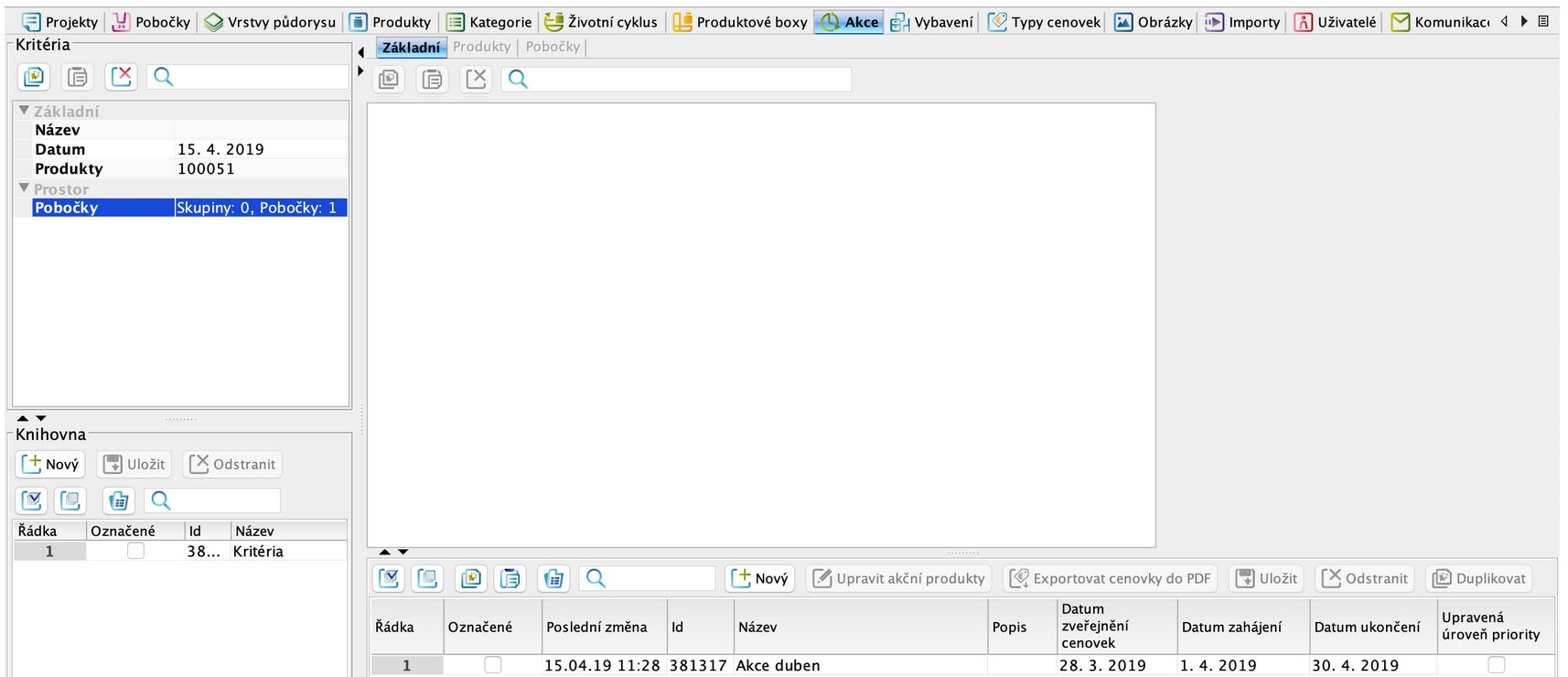Collapse the Prostor criteria group

24,188
